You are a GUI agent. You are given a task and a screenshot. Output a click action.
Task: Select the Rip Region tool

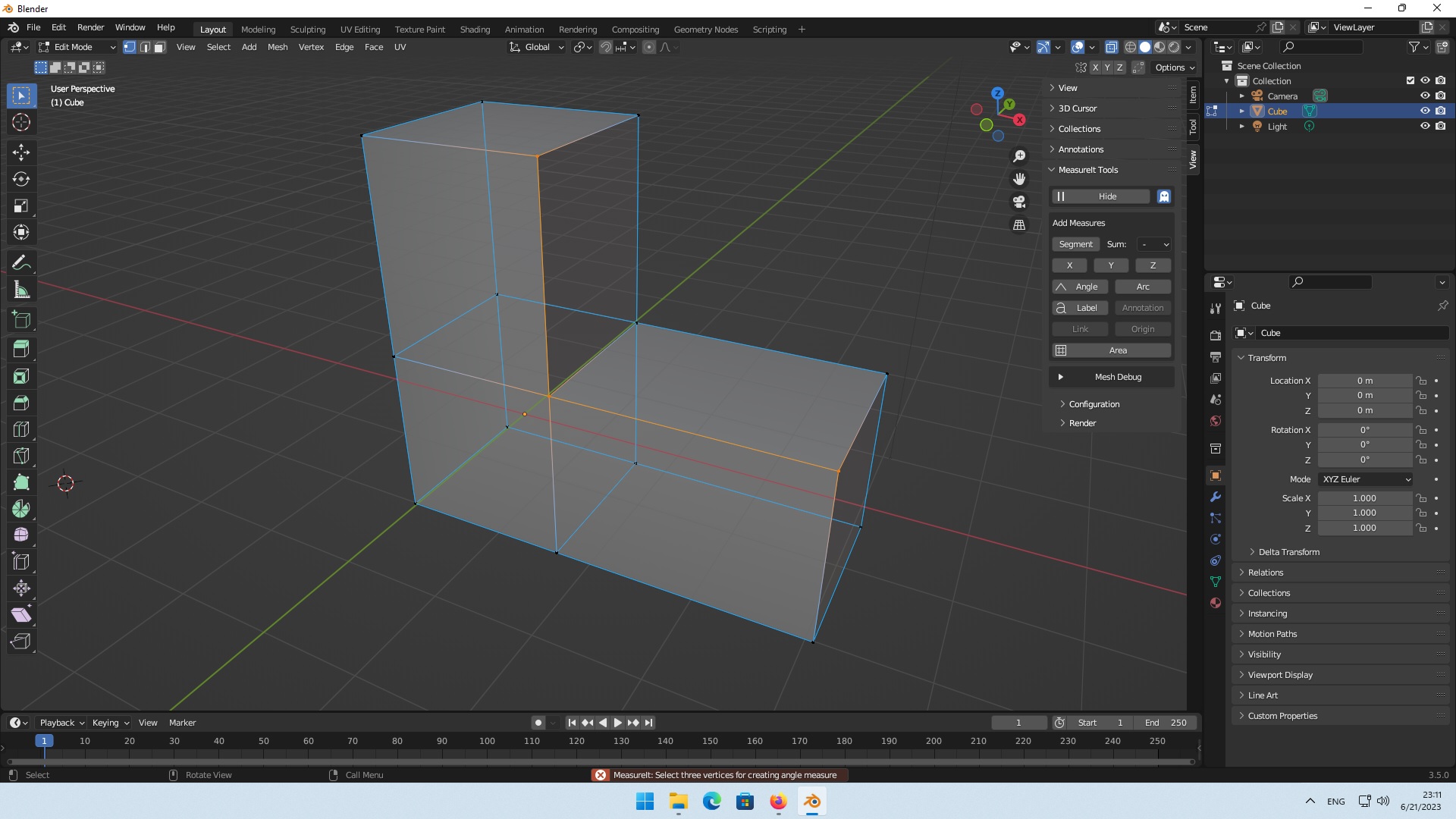(21, 642)
